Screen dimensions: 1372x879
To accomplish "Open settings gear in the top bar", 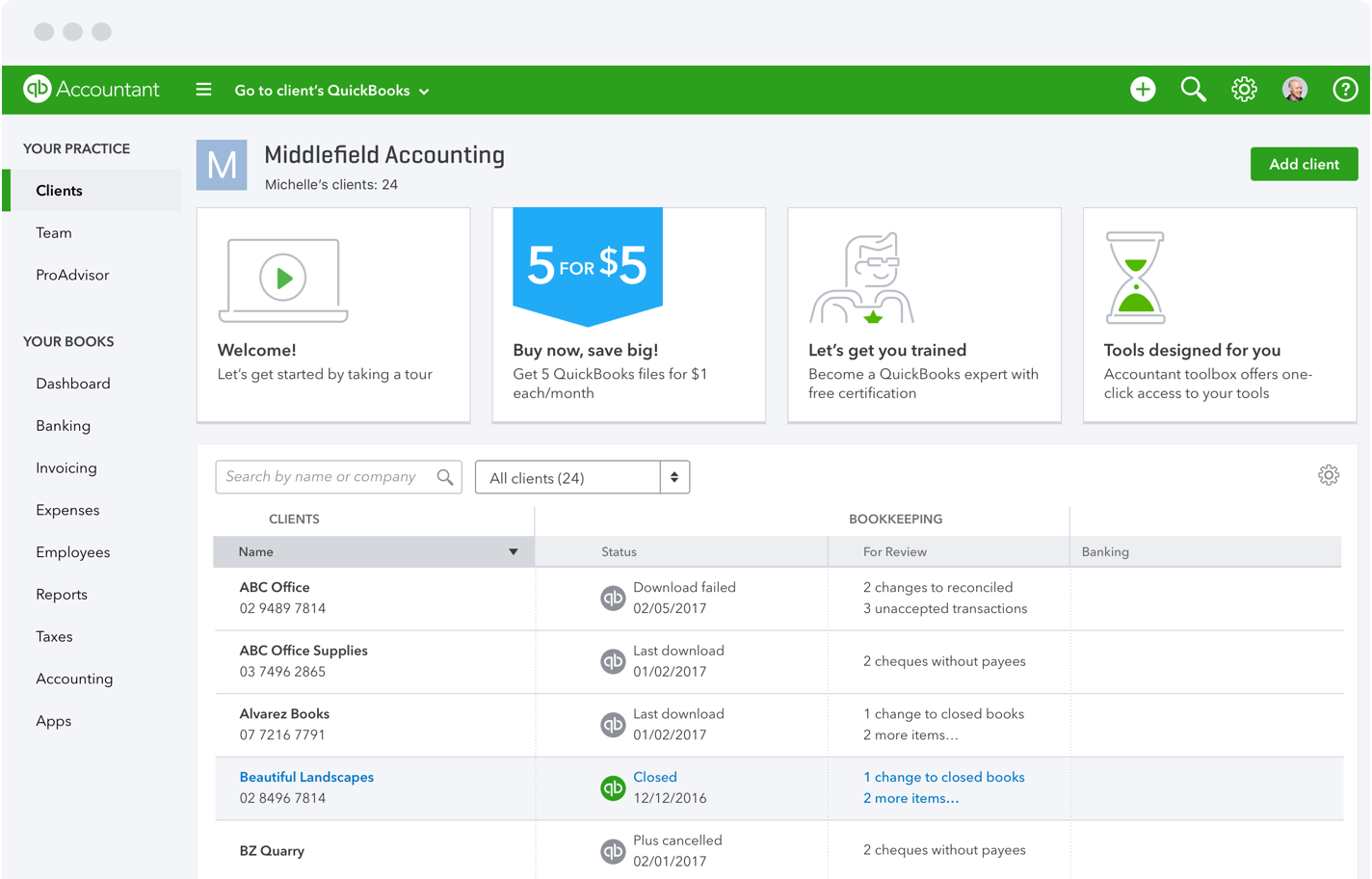I will [1244, 90].
